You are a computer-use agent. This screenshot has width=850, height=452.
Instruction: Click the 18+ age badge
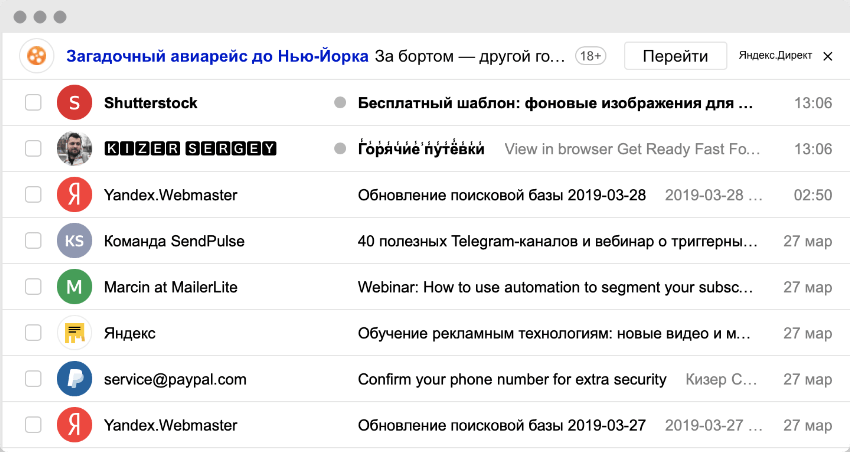click(590, 56)
